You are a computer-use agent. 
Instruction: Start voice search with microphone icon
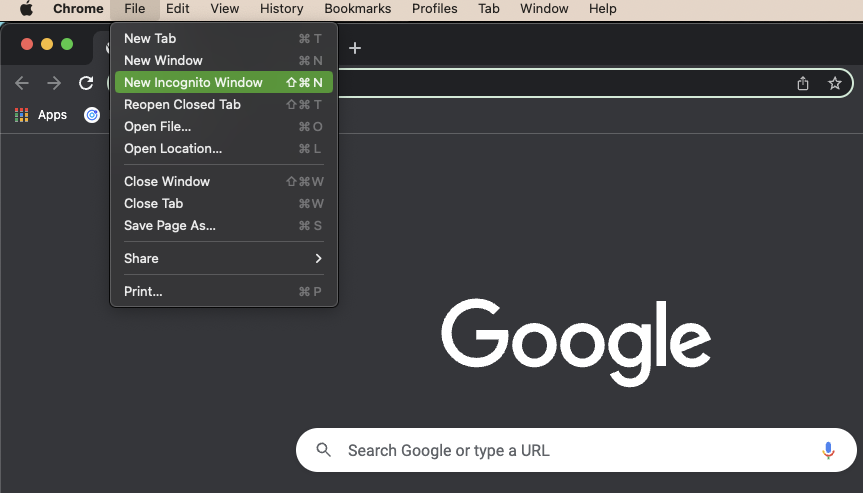tap(828, 450)
